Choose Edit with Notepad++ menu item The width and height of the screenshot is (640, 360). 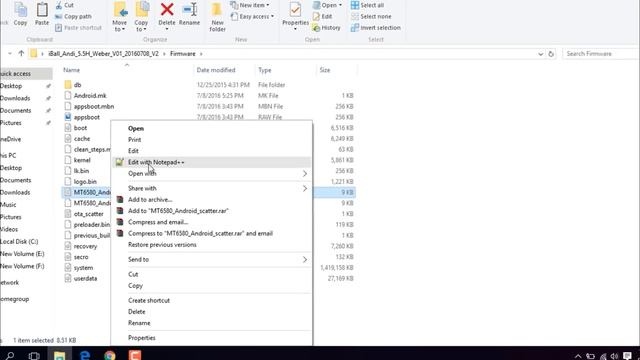(211, 162)
